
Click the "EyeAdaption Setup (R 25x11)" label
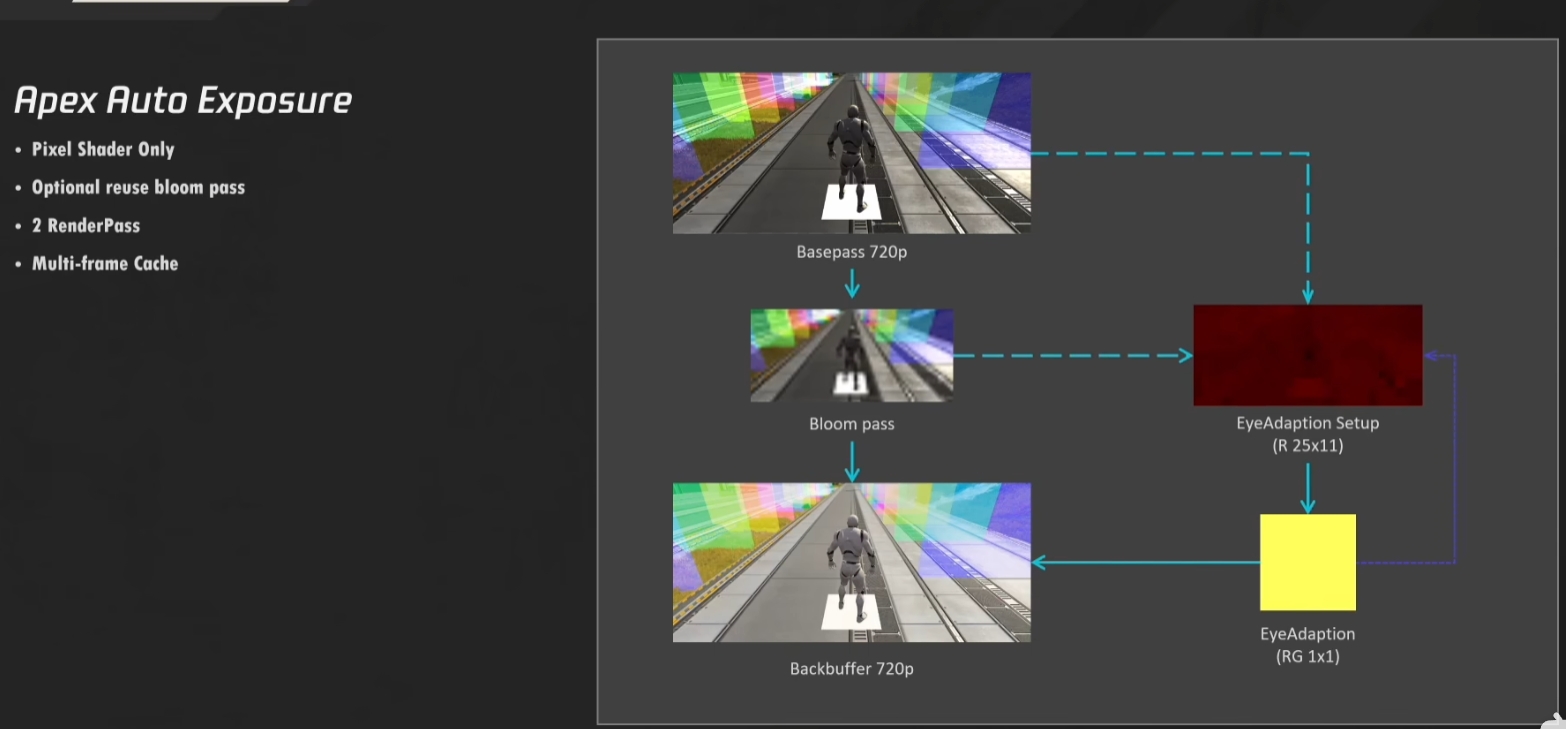click(1307, 434)
